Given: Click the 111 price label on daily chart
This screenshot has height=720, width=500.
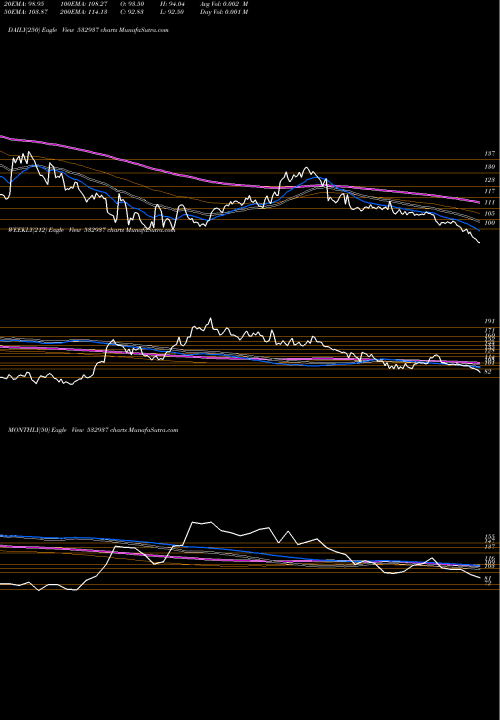Looking at the screenshot, I should coord(489,202).
